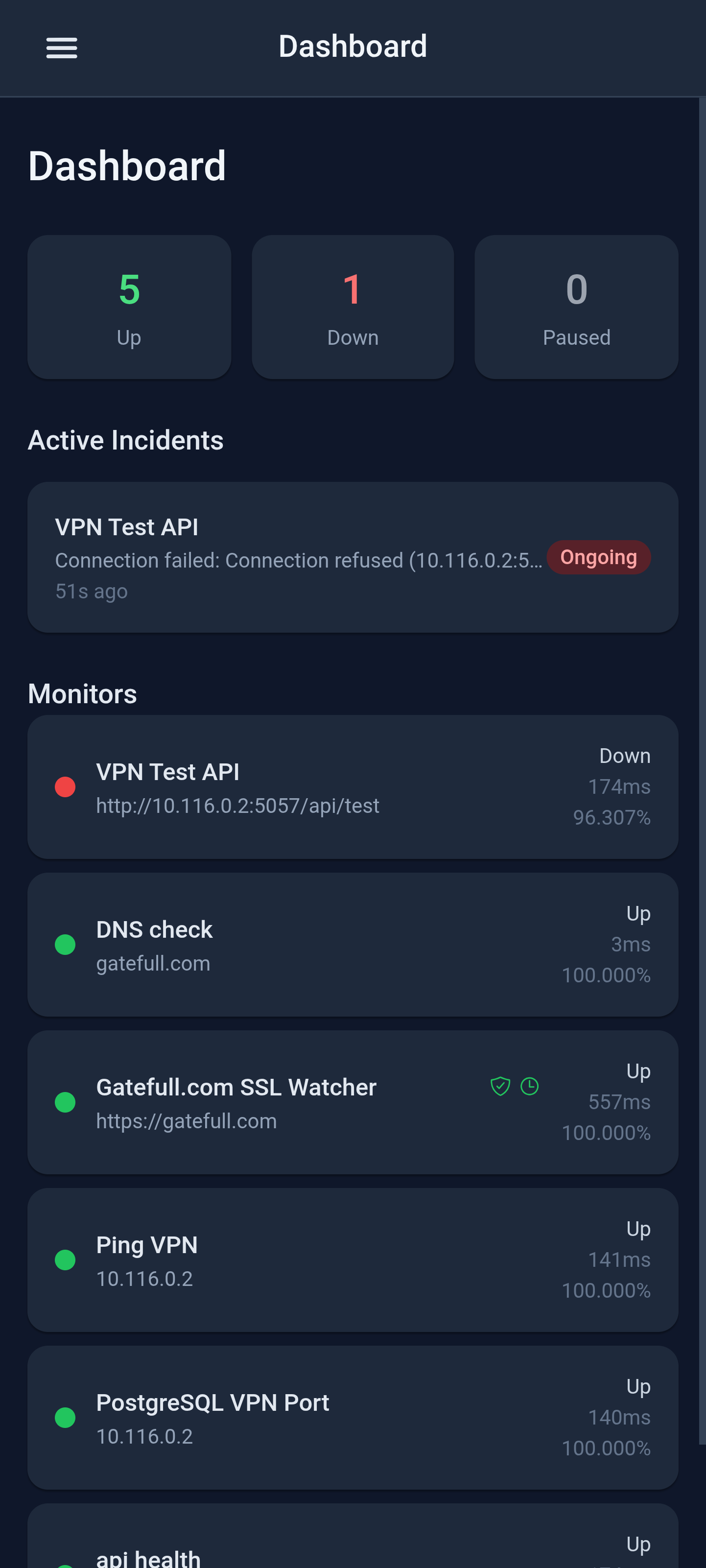
Task: Select the Down counter card
Action: [353, 306]
